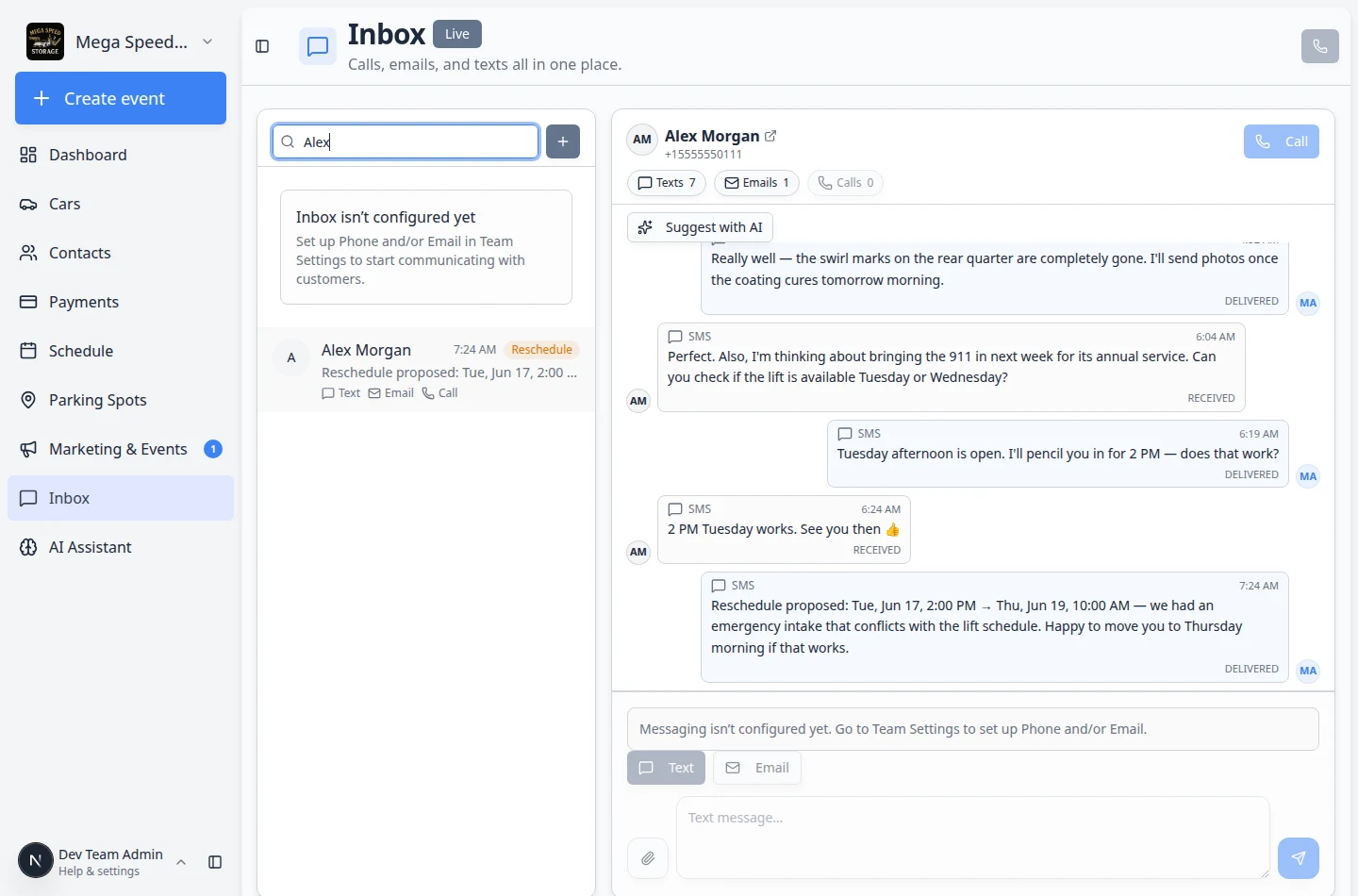Click the Inbox chat bubble header icon
The height and width of the screenshot is (896, 1358).
click(318, 46)
